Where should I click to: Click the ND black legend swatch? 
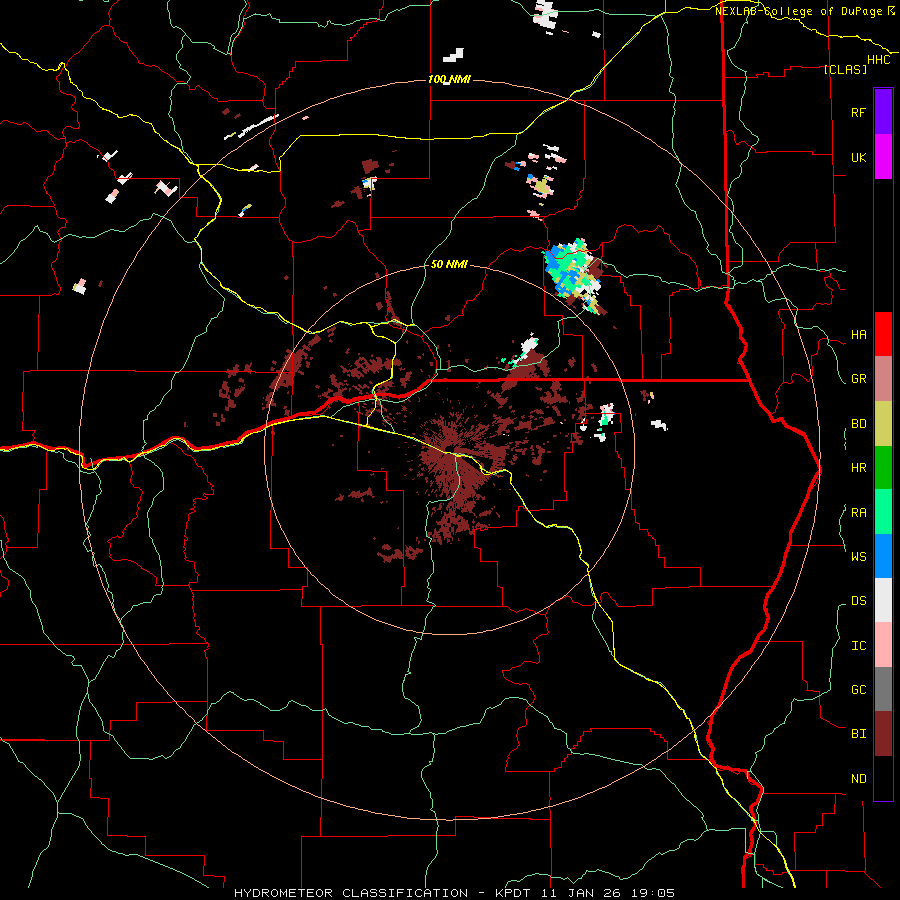click(883, 778)
